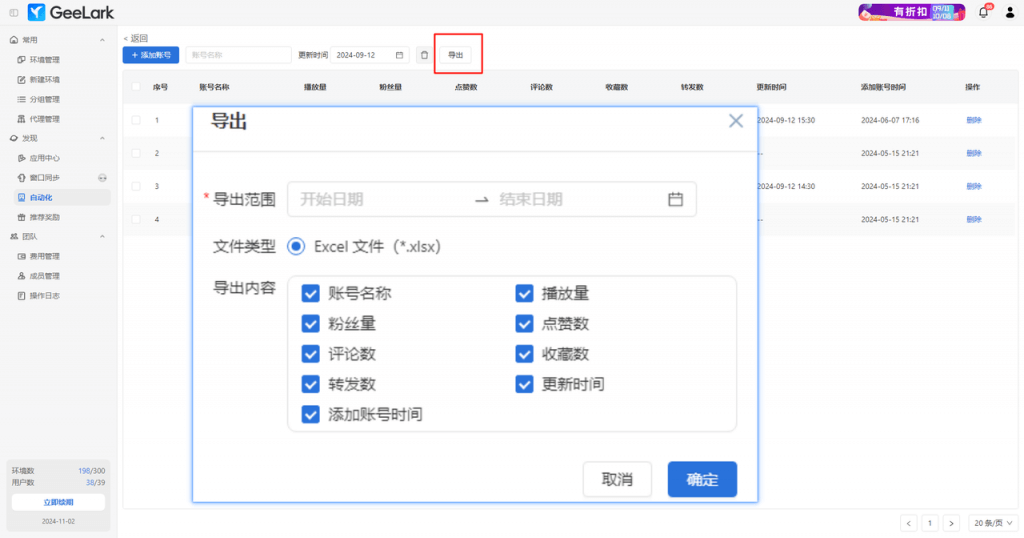Open the user profile icon
The image size is (1024, 538).
point(1009,12)
